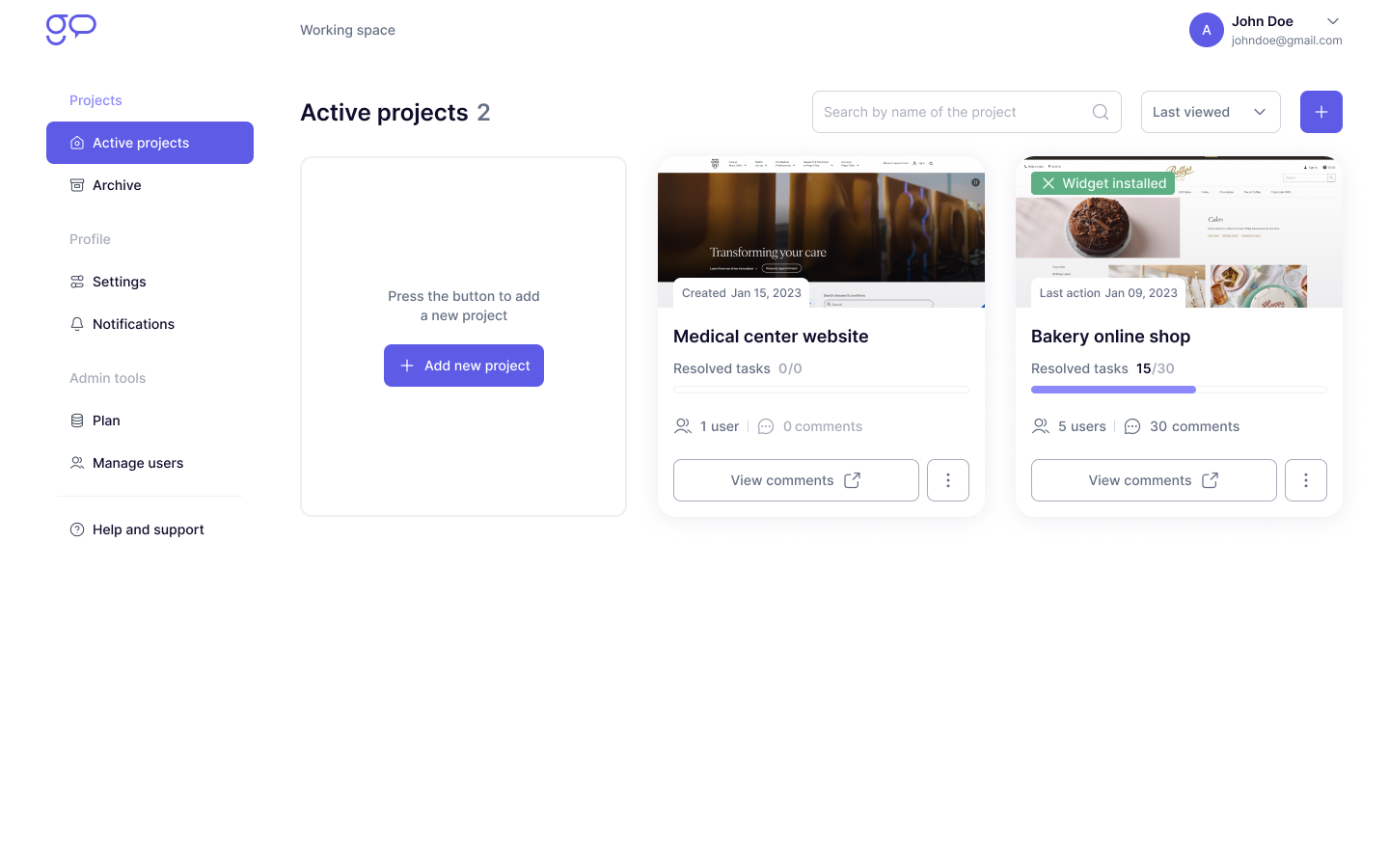Go to Settings in the sidebar
Screen dimensions: 1389x868
tap(120, 282)
